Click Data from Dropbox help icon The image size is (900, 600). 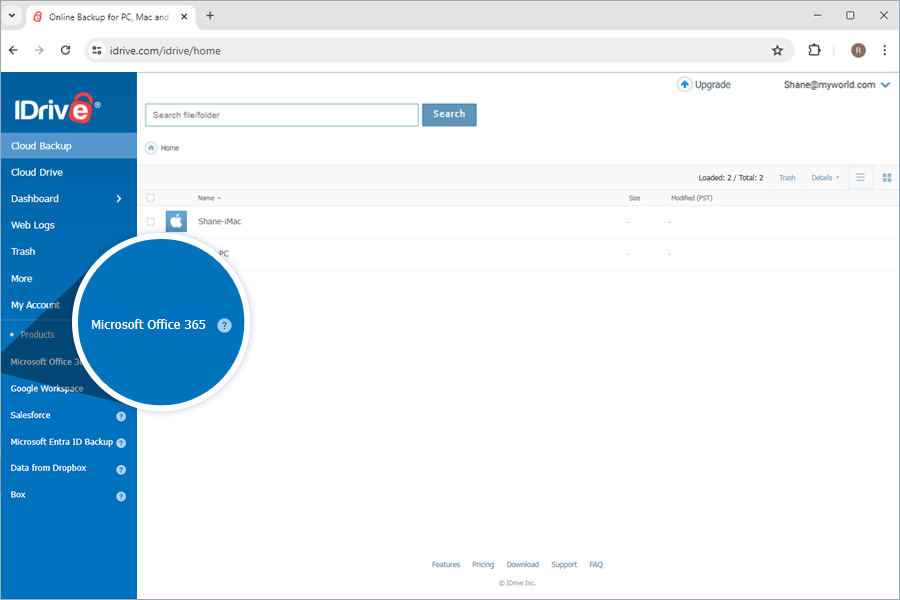121,470
